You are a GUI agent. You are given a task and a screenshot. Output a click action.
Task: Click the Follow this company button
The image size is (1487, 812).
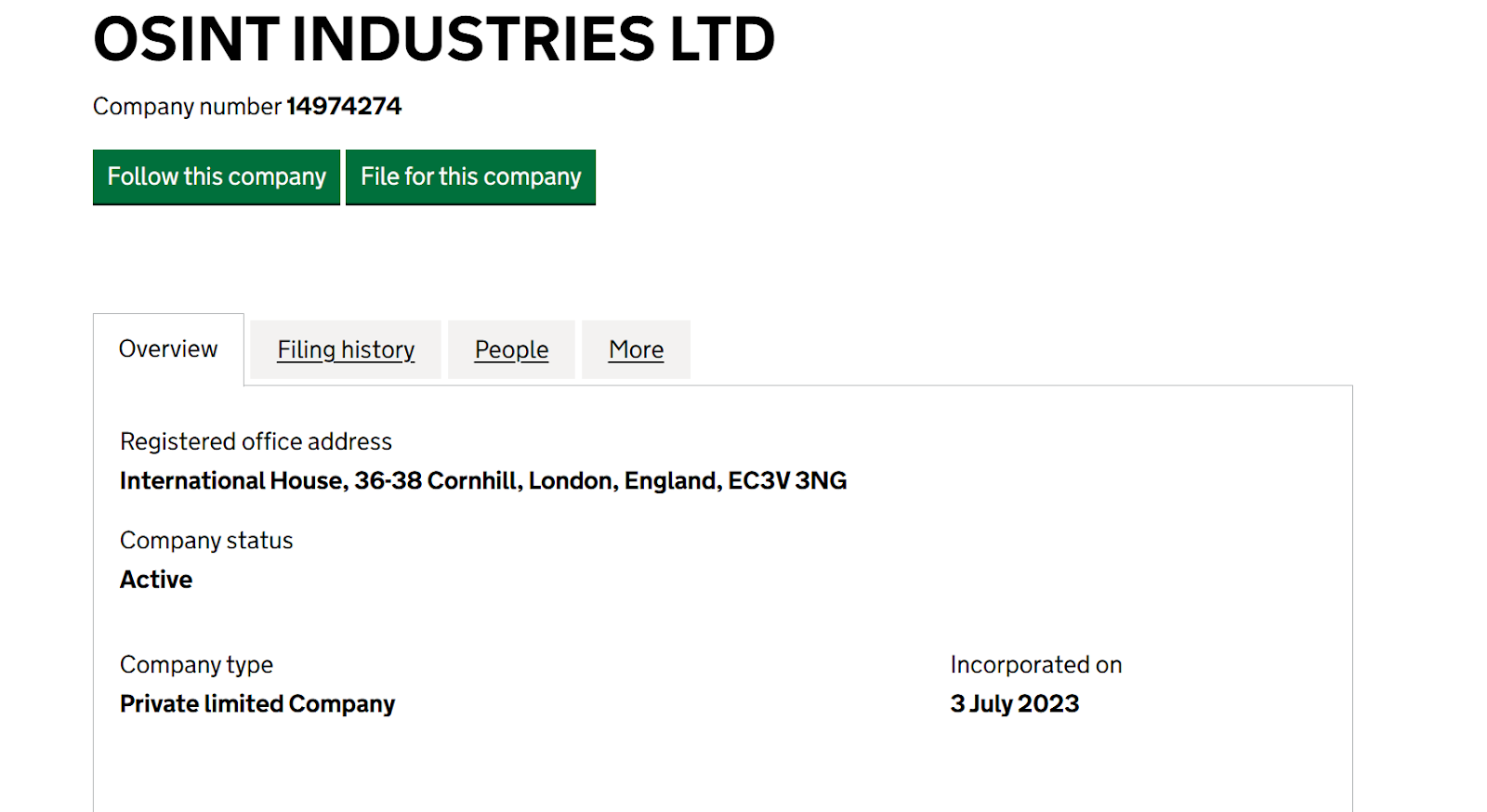(217, 177)
